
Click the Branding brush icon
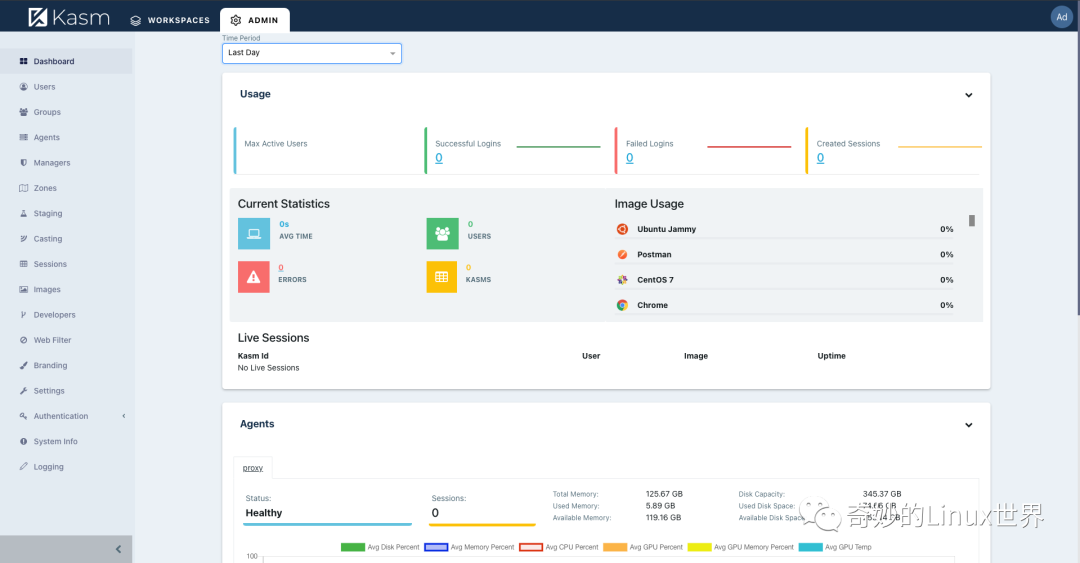click(23, 365)
